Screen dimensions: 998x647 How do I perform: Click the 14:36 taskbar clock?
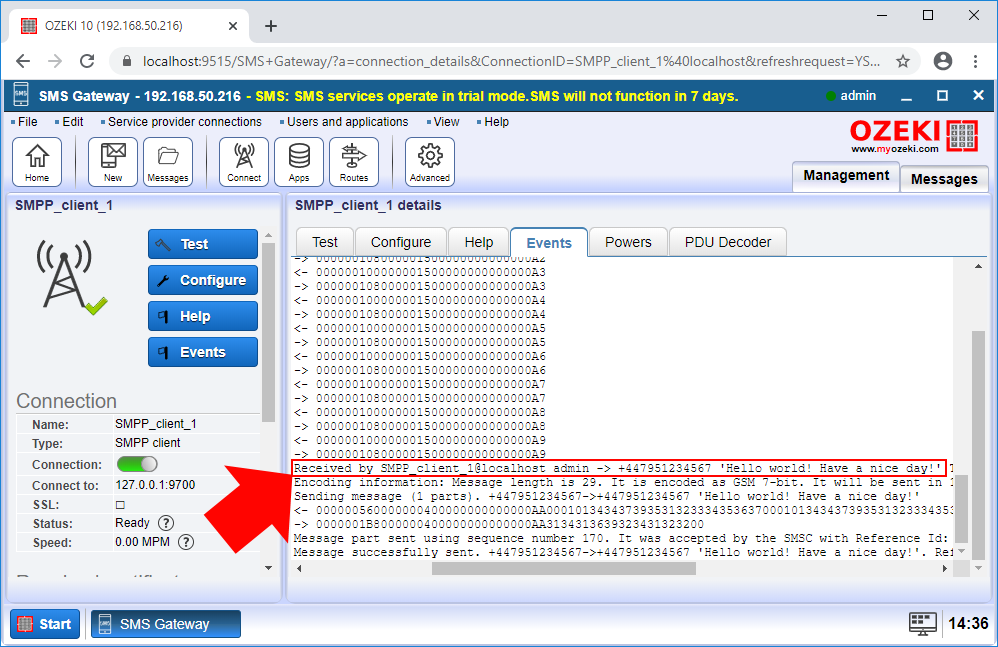click(968, 623)
